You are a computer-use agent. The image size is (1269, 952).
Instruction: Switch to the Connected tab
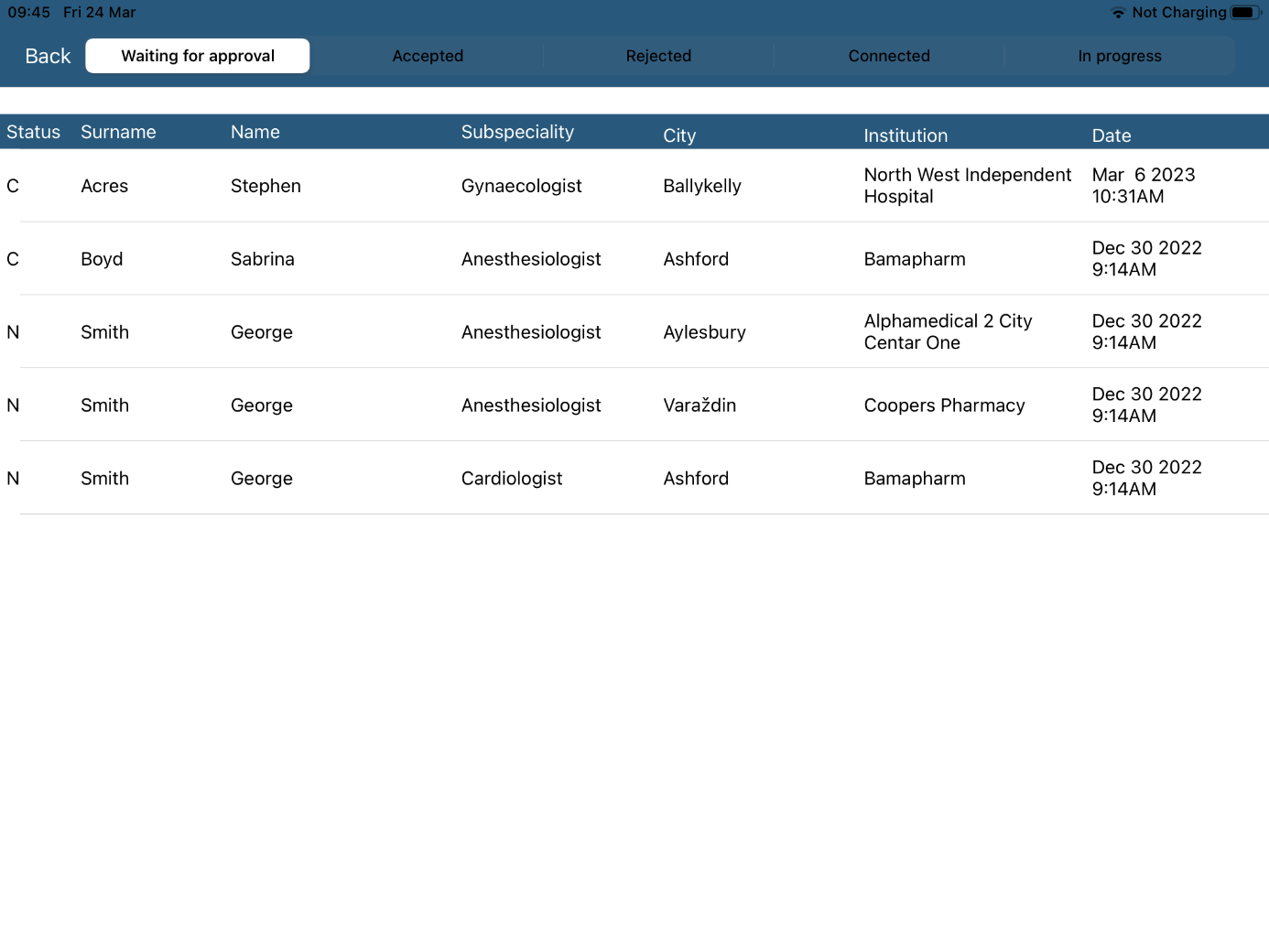pos(889,56)
